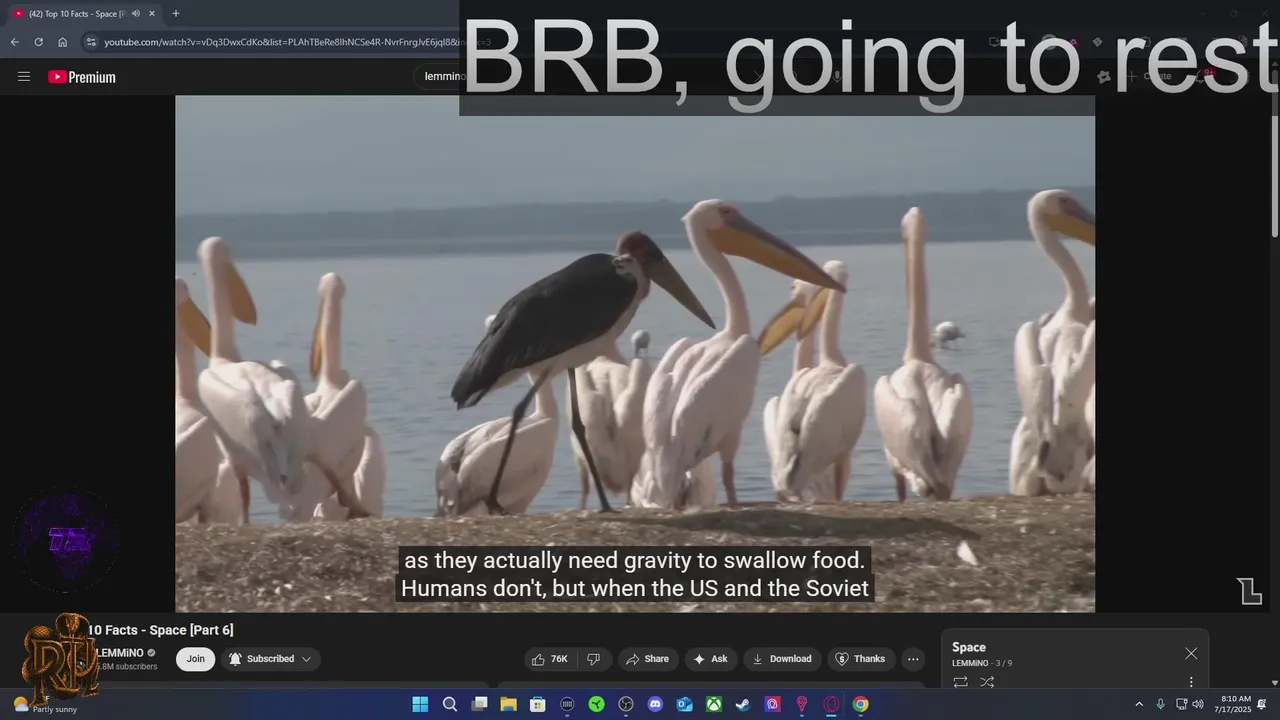Dislike the video
Screen dimensions: 1280x720
click(593, 659)
